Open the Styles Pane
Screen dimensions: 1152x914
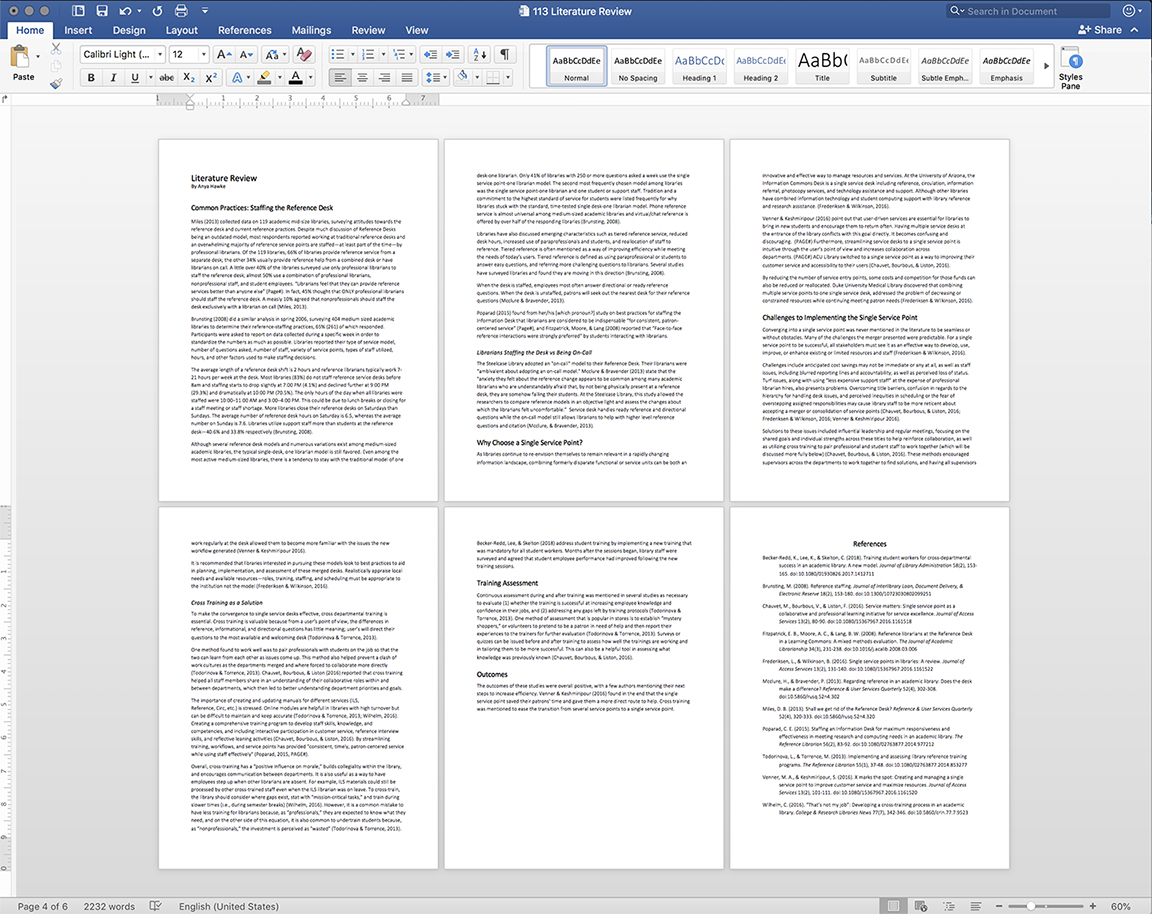(1070, 68)
